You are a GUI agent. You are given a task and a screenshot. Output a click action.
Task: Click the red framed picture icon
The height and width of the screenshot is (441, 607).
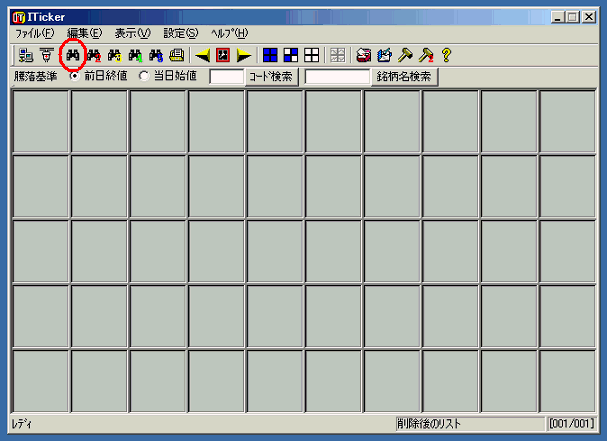point(223,55)
